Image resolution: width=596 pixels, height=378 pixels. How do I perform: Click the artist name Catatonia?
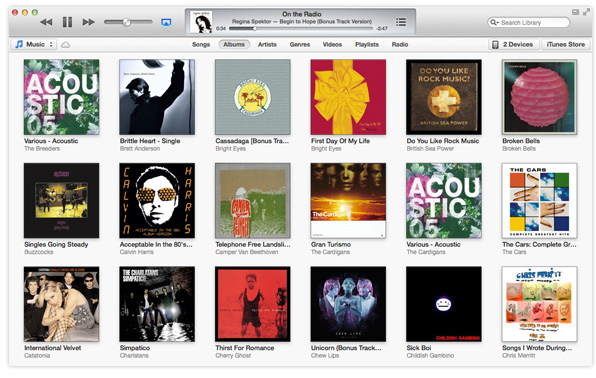[x=37, y=356]
